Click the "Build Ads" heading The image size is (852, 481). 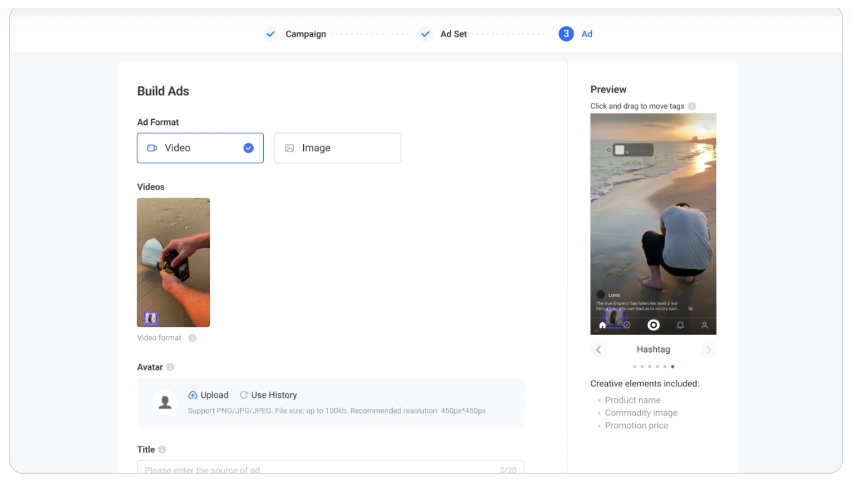[163, 91]
